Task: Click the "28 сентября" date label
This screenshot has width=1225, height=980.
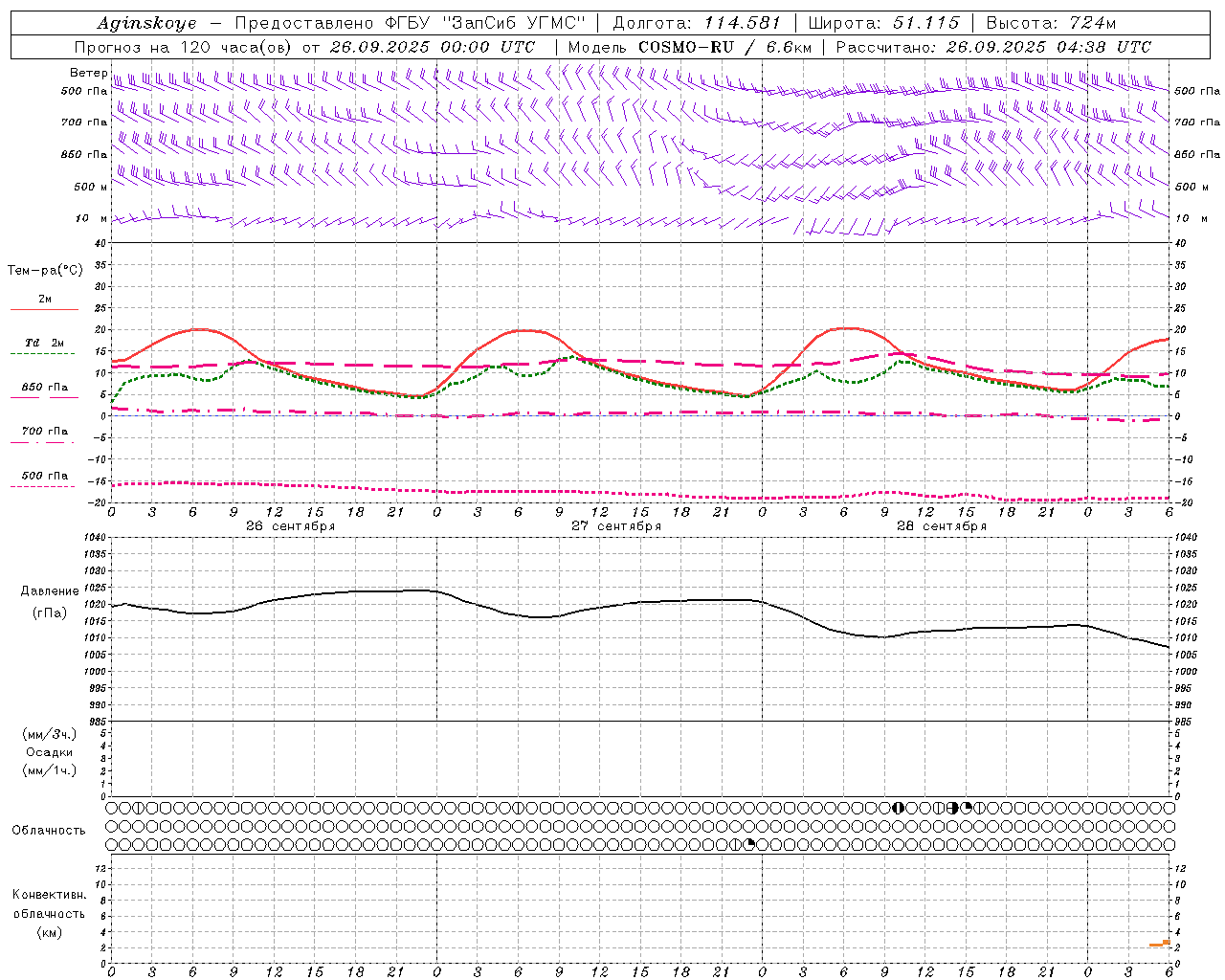Action: tap(942, 526)
